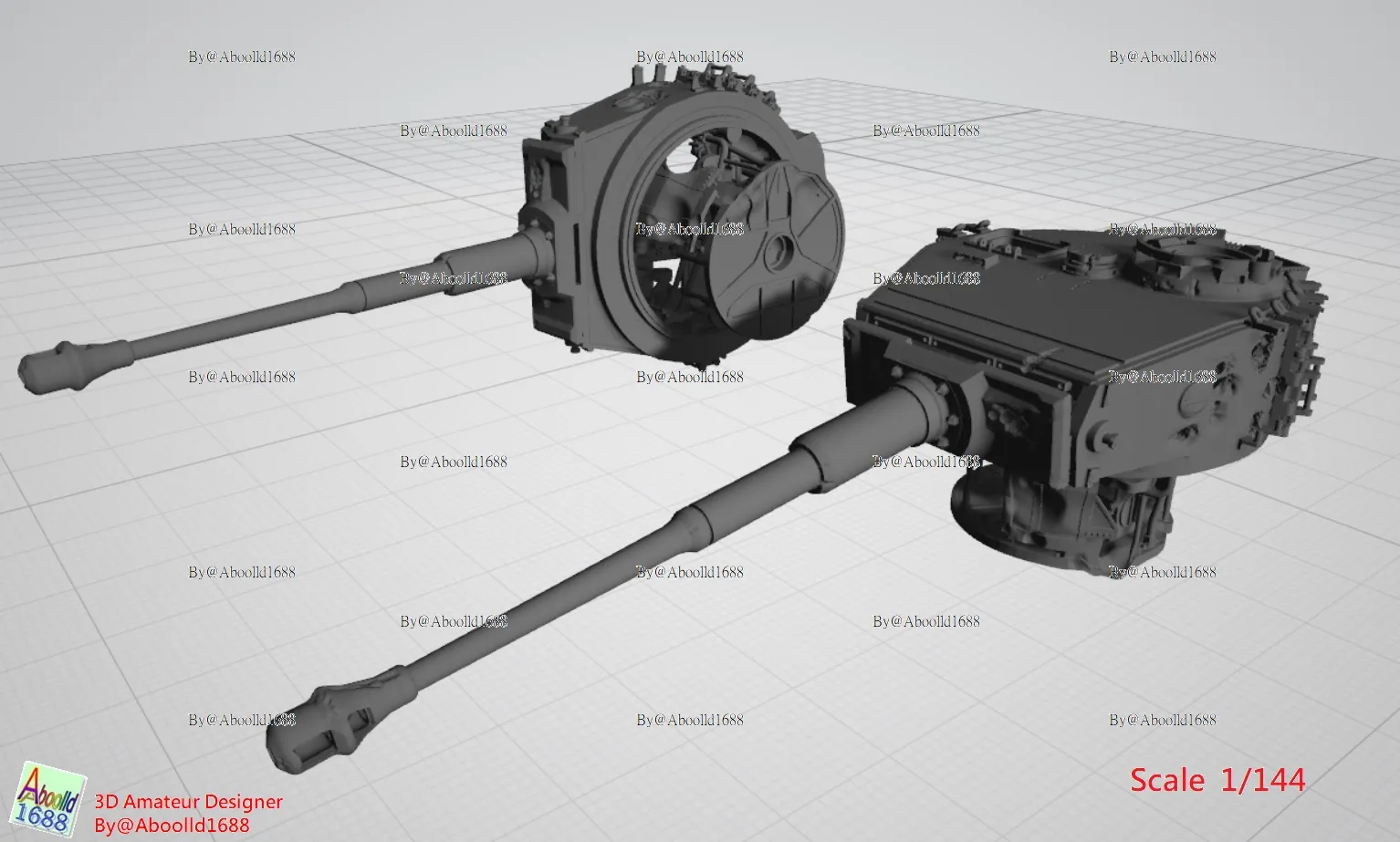Click the muzzle brake of the rear gun barrel
1400x842 pixels.
(55, 365)
